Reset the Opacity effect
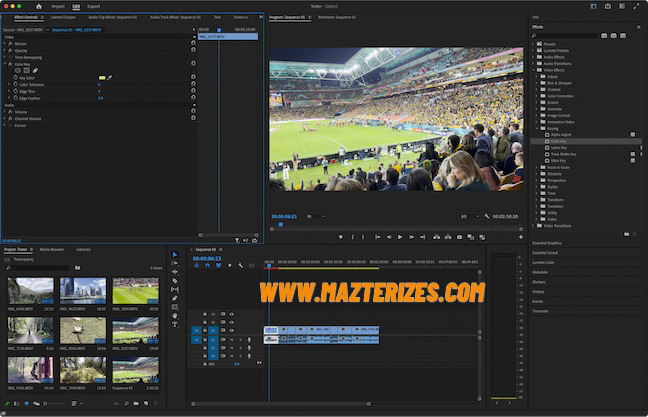 [193, 50]
